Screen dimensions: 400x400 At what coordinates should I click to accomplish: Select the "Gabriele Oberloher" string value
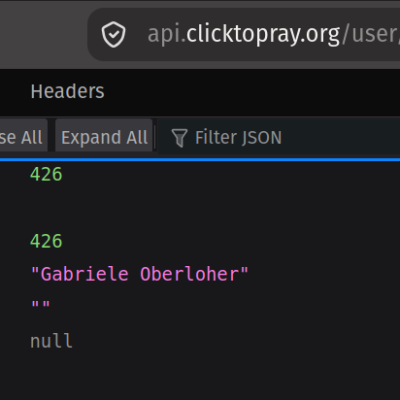pos(139,274)
